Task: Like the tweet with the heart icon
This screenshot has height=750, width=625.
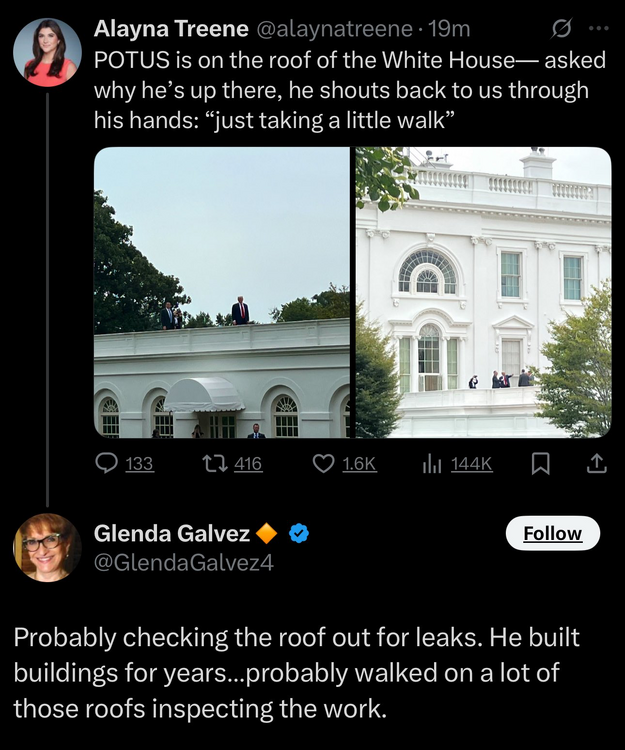Action: [323, 464]
